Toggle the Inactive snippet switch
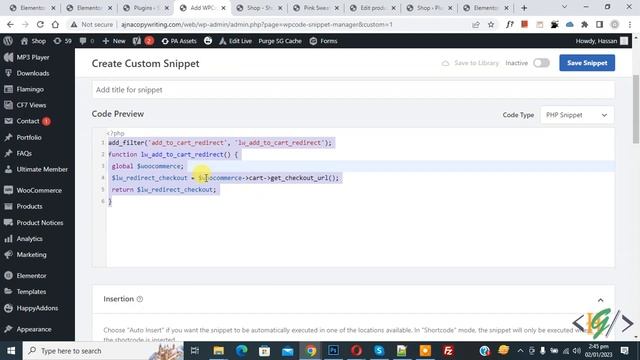This screenshot has height=360, width=640. tap(541, 63)
